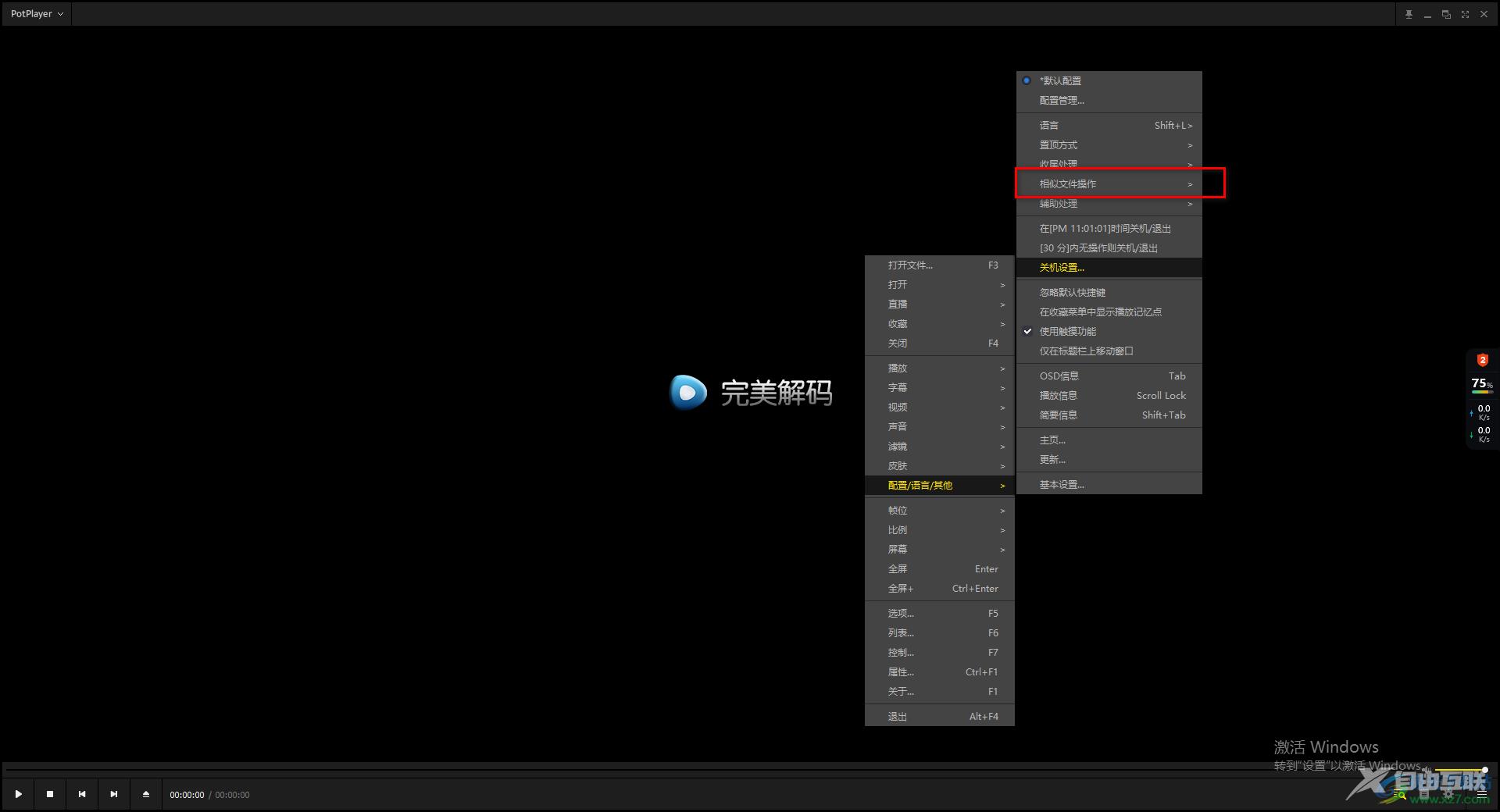Select 全屏 Enter menu item
Screen dimensions: 1500x812
click(939, 568)
